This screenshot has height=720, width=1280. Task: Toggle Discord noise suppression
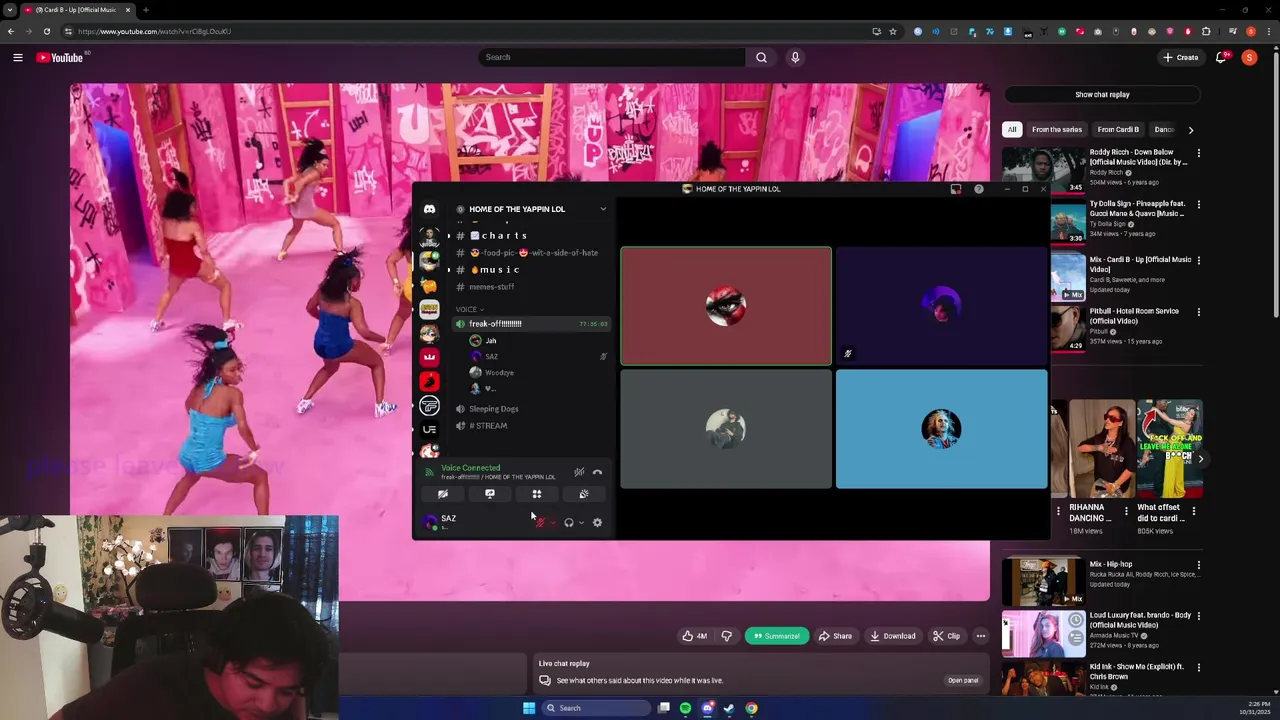(x=579, y=472)
